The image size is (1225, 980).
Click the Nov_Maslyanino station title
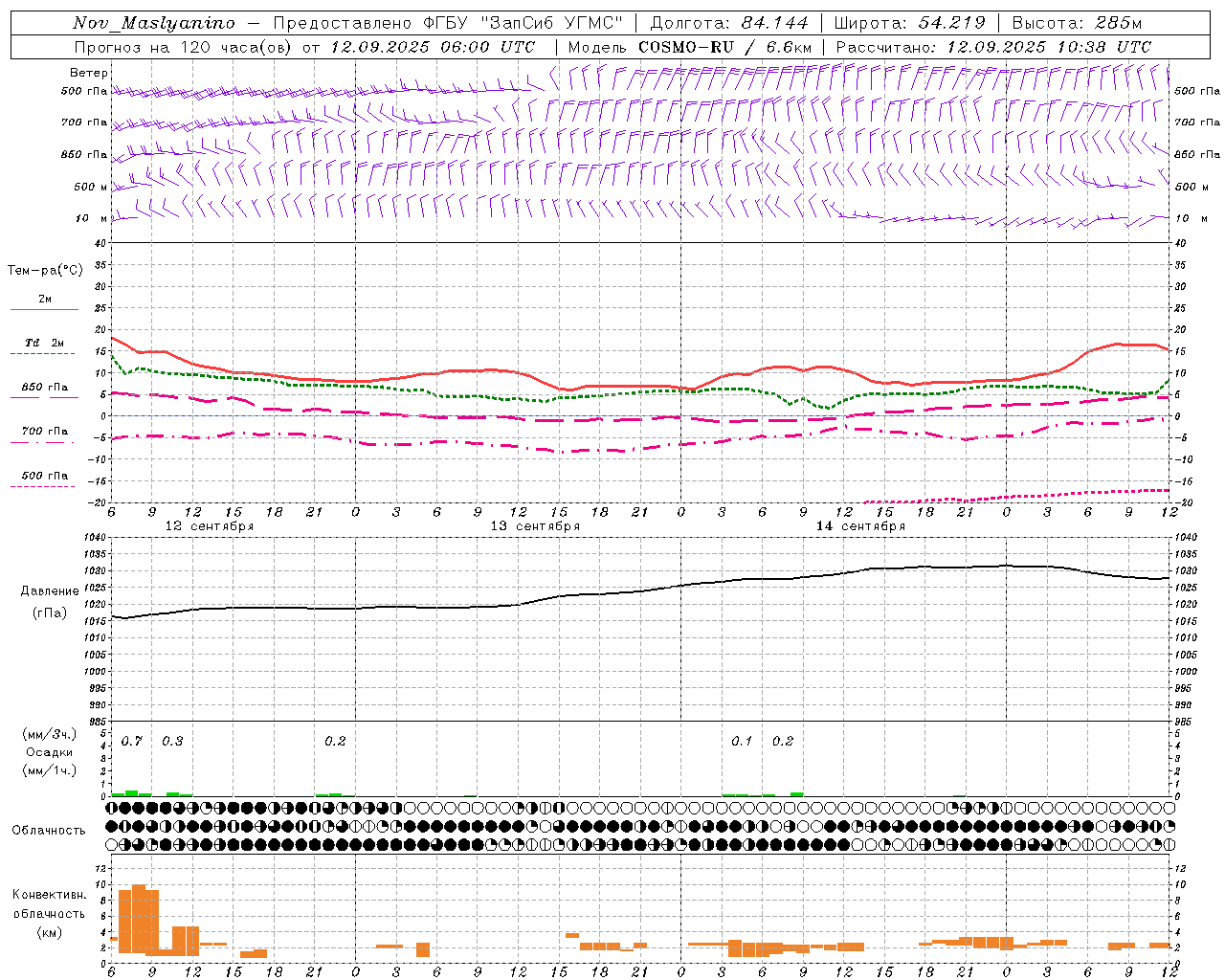(x=154, y=23)
